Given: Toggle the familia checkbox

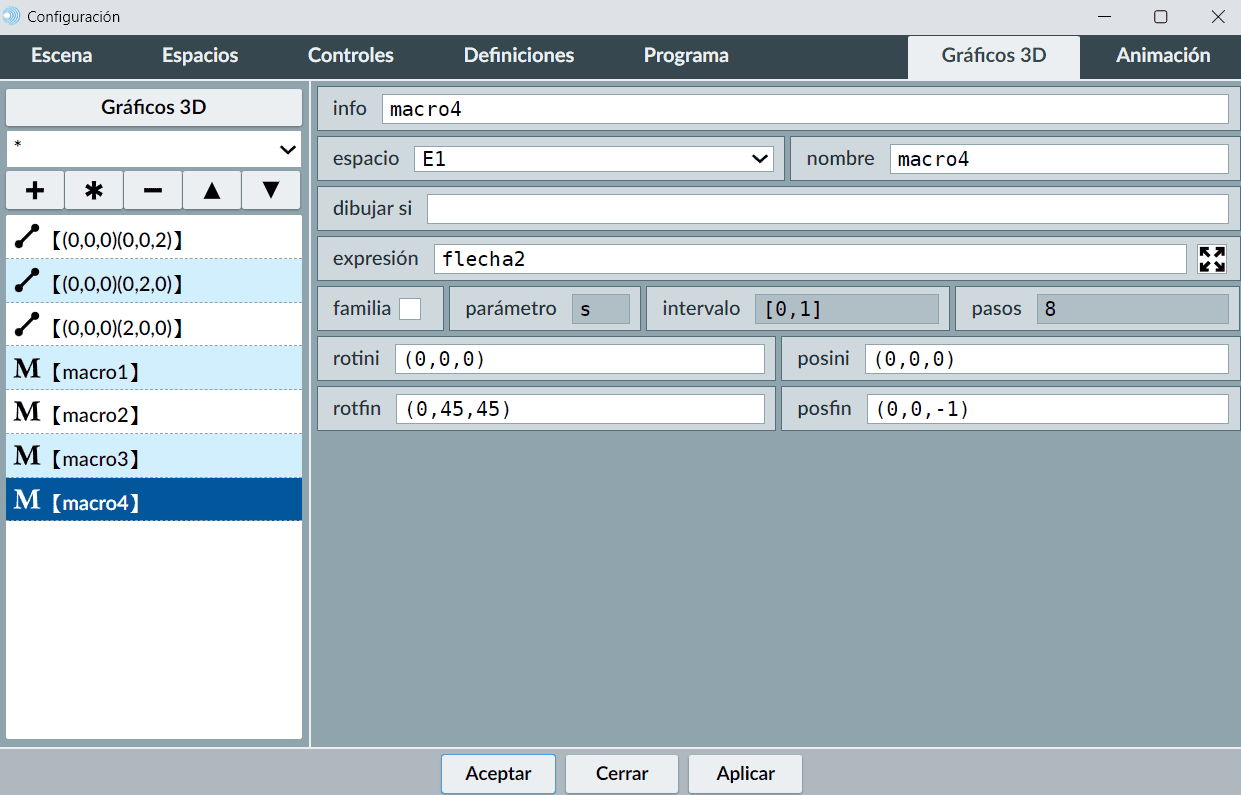Looking at the screenshot, I should (x=410, y=309).
